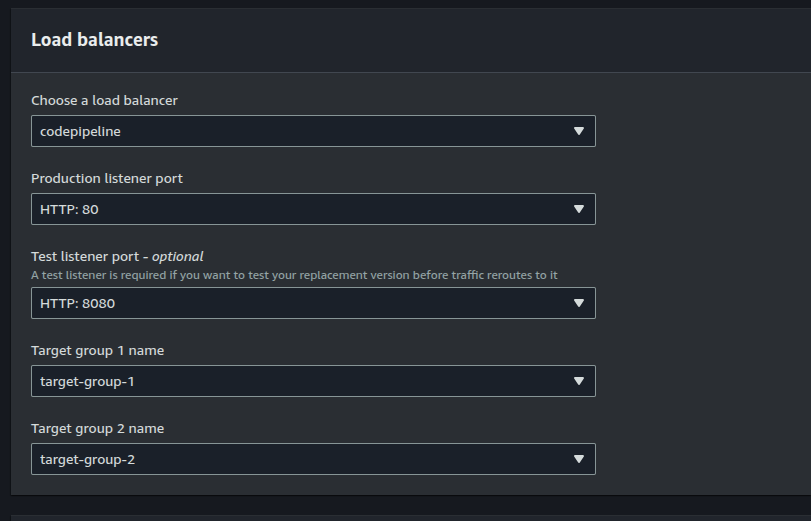
Task: Click the Target group 1 name label
Action: pos(97,351)
